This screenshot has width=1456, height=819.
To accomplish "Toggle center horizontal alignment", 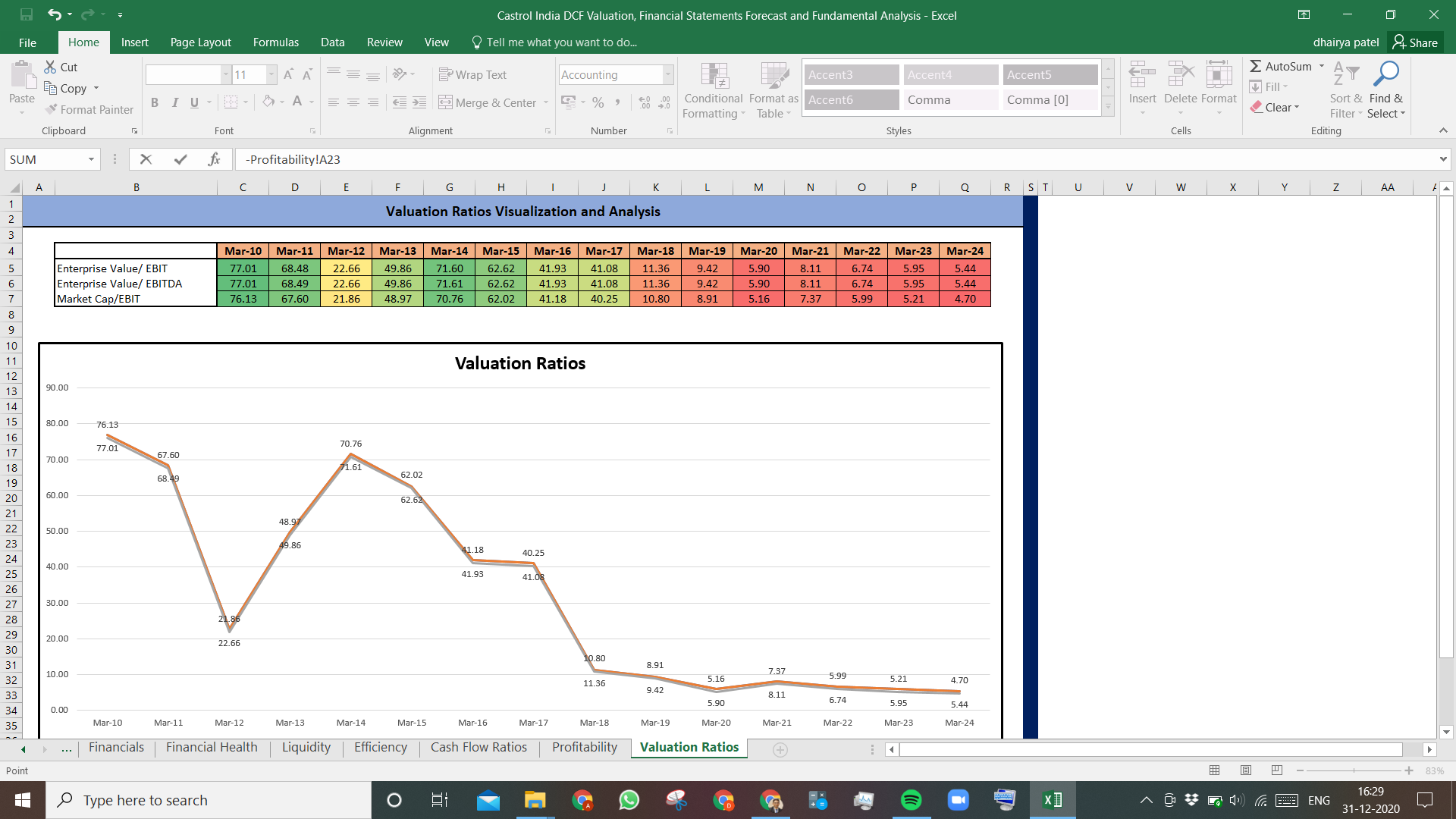I will pos(353,102).
